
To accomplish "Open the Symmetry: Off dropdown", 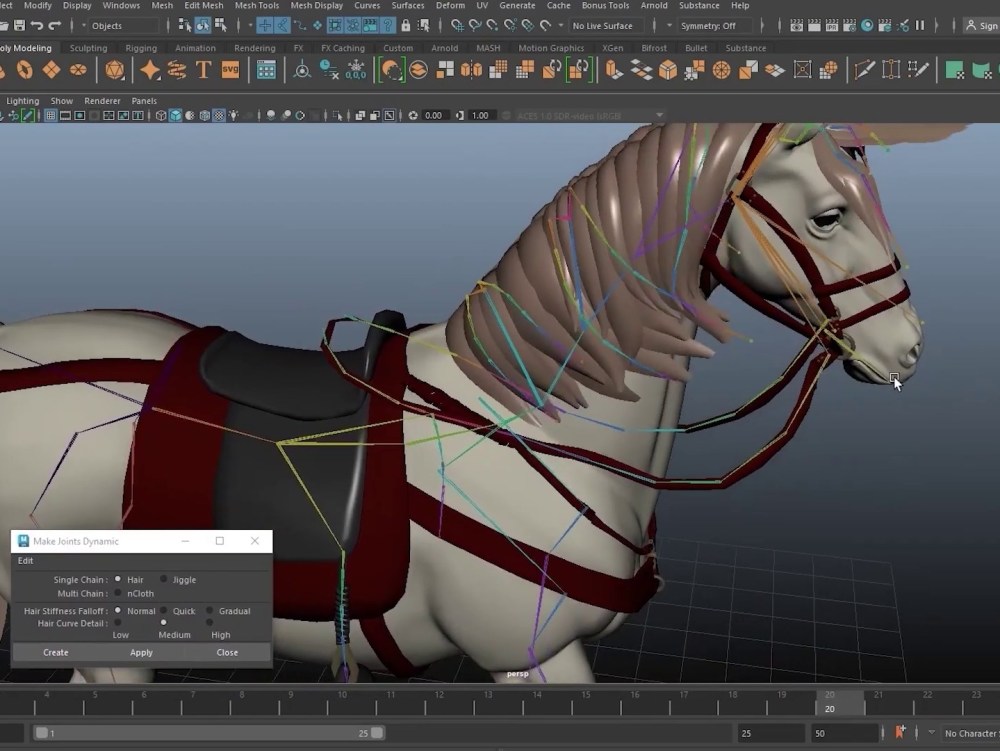I will 714,26.
